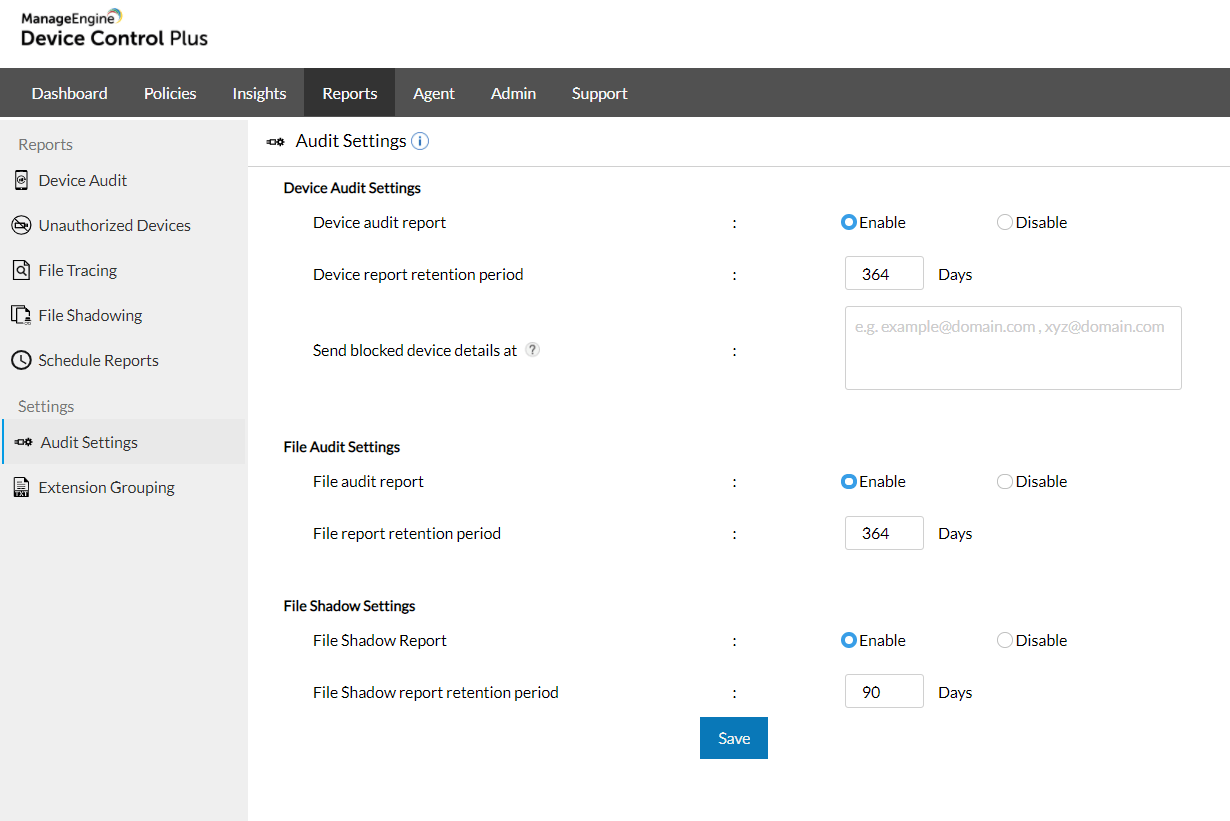Viewport: 1230px width, 821px height.
Task: Select Disable for File audit report
Action: click(x=1005, y=482)
